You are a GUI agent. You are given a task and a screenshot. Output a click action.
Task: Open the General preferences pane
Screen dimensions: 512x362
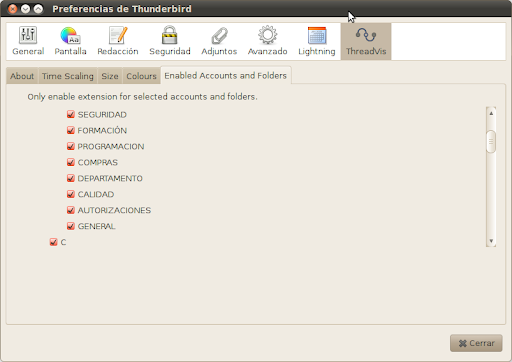(x=28, y=41)
